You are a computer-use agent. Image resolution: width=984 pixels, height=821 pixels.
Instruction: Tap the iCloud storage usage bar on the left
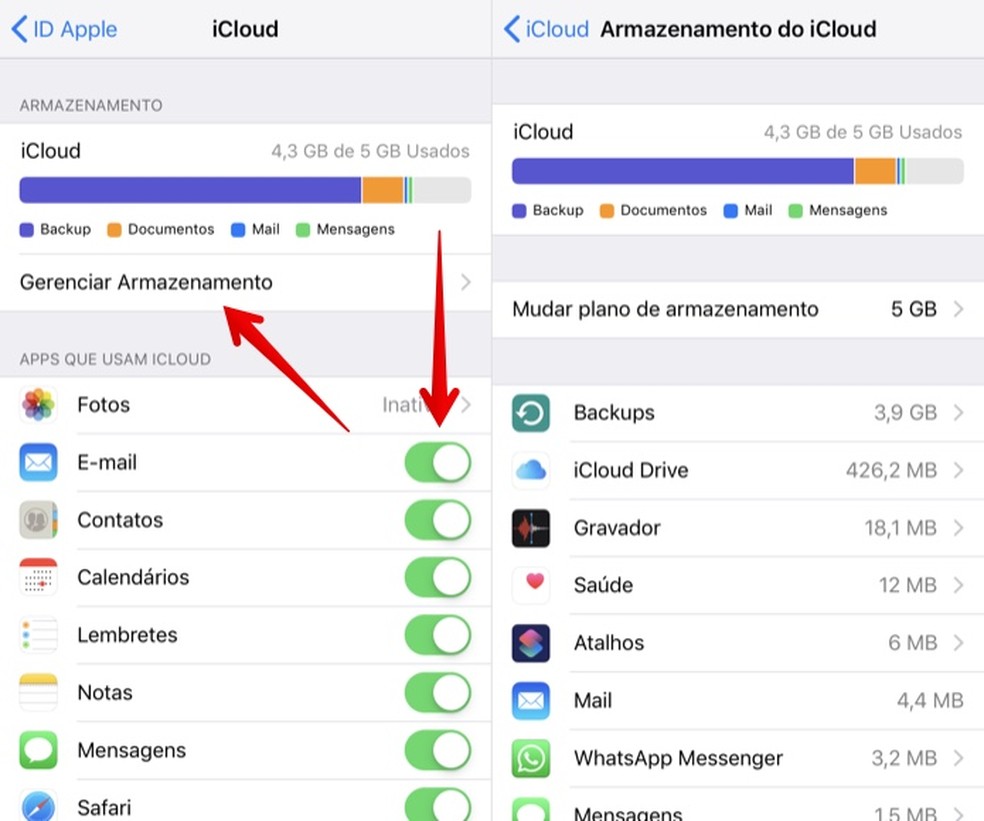click(x=245, y=190)
